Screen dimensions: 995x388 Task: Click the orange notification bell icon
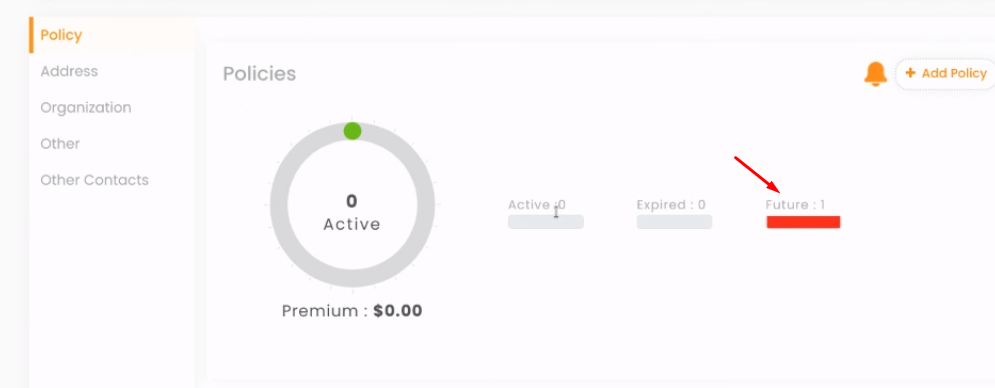[875, 74]
